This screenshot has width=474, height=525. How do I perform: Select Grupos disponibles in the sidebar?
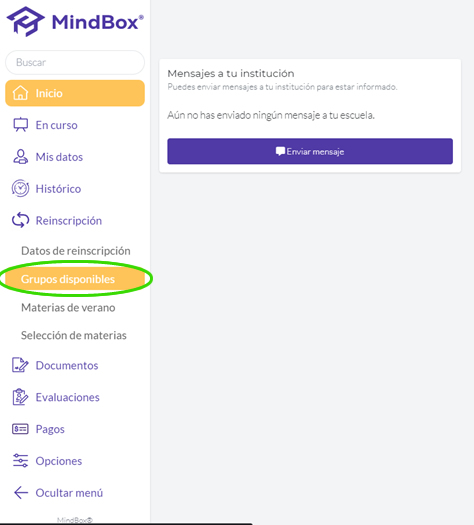click(x=75, y=279)
